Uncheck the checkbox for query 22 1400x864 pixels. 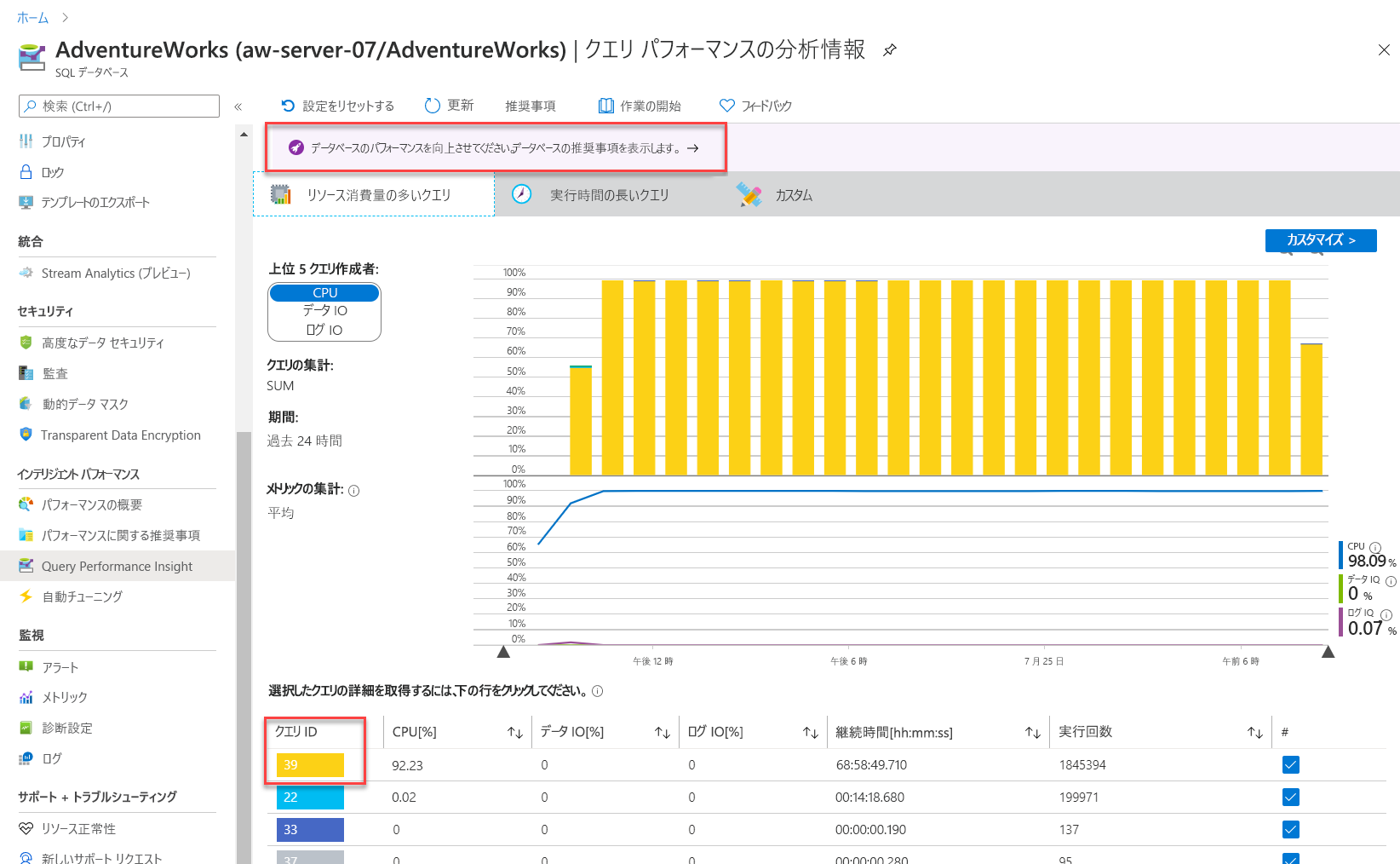coord(1291,797)
